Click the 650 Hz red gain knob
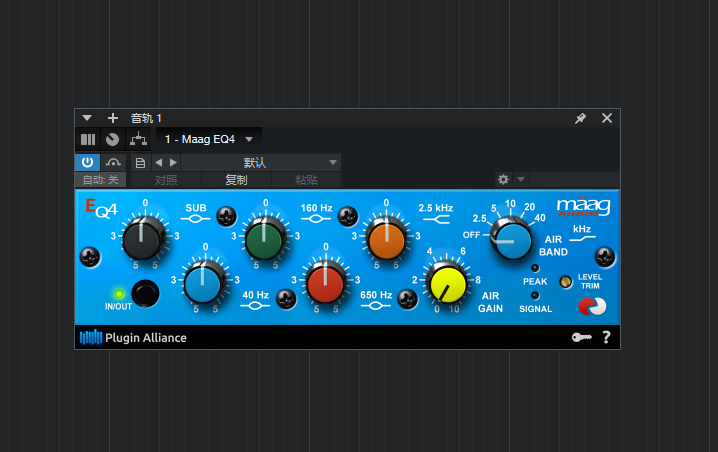The image size is (718, 452). click(325, 284)
